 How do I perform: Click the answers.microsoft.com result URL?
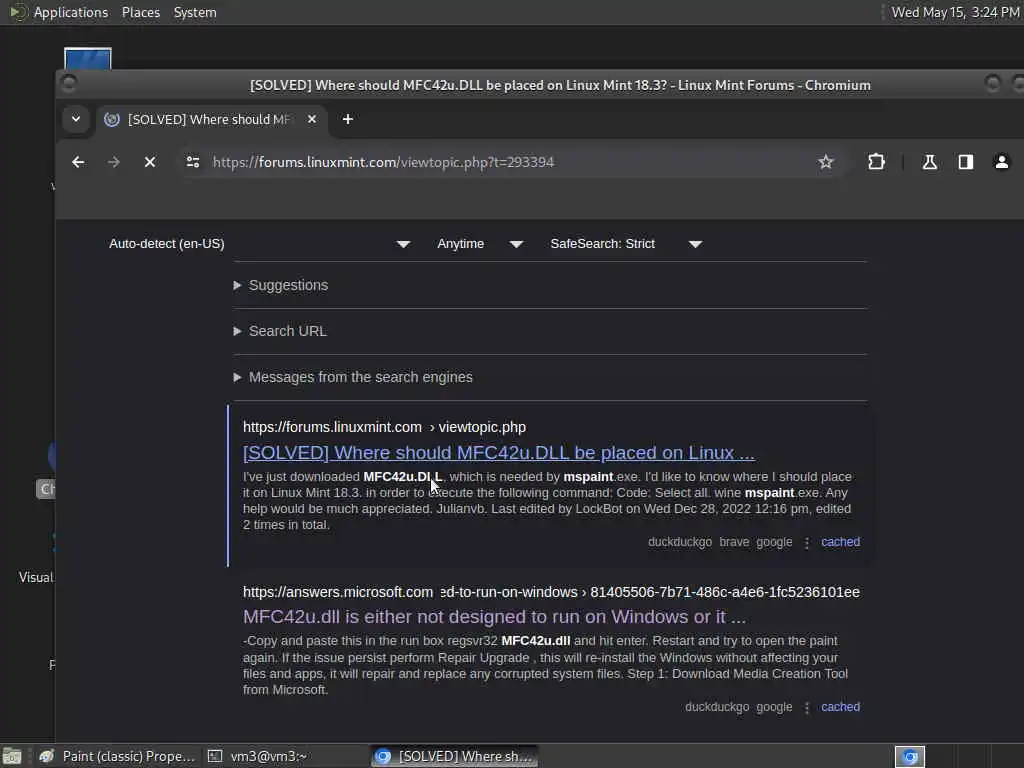[x=551, y=592]
